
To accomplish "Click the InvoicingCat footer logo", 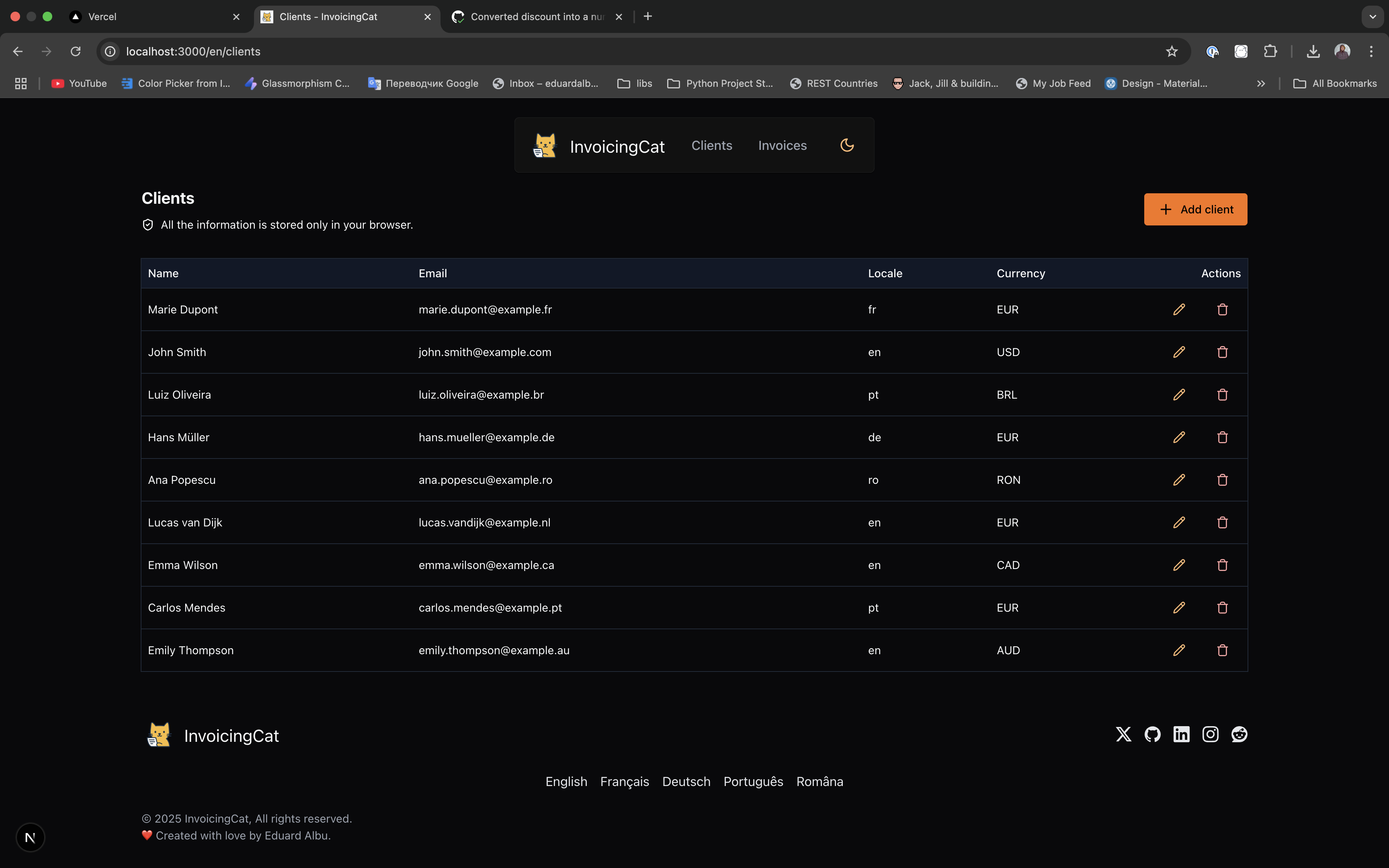I will coord(213,735).
